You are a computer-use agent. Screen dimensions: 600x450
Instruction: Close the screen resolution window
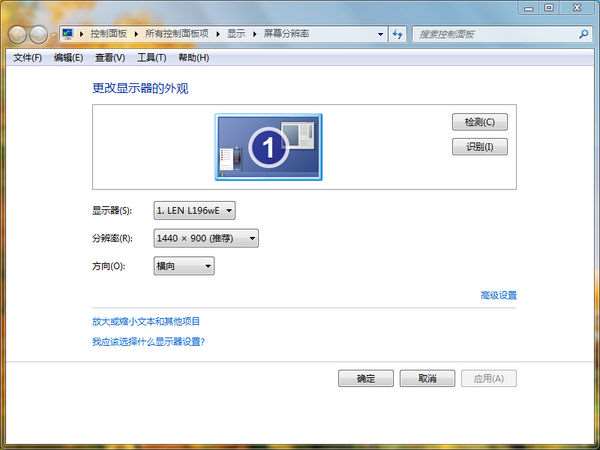577,8
